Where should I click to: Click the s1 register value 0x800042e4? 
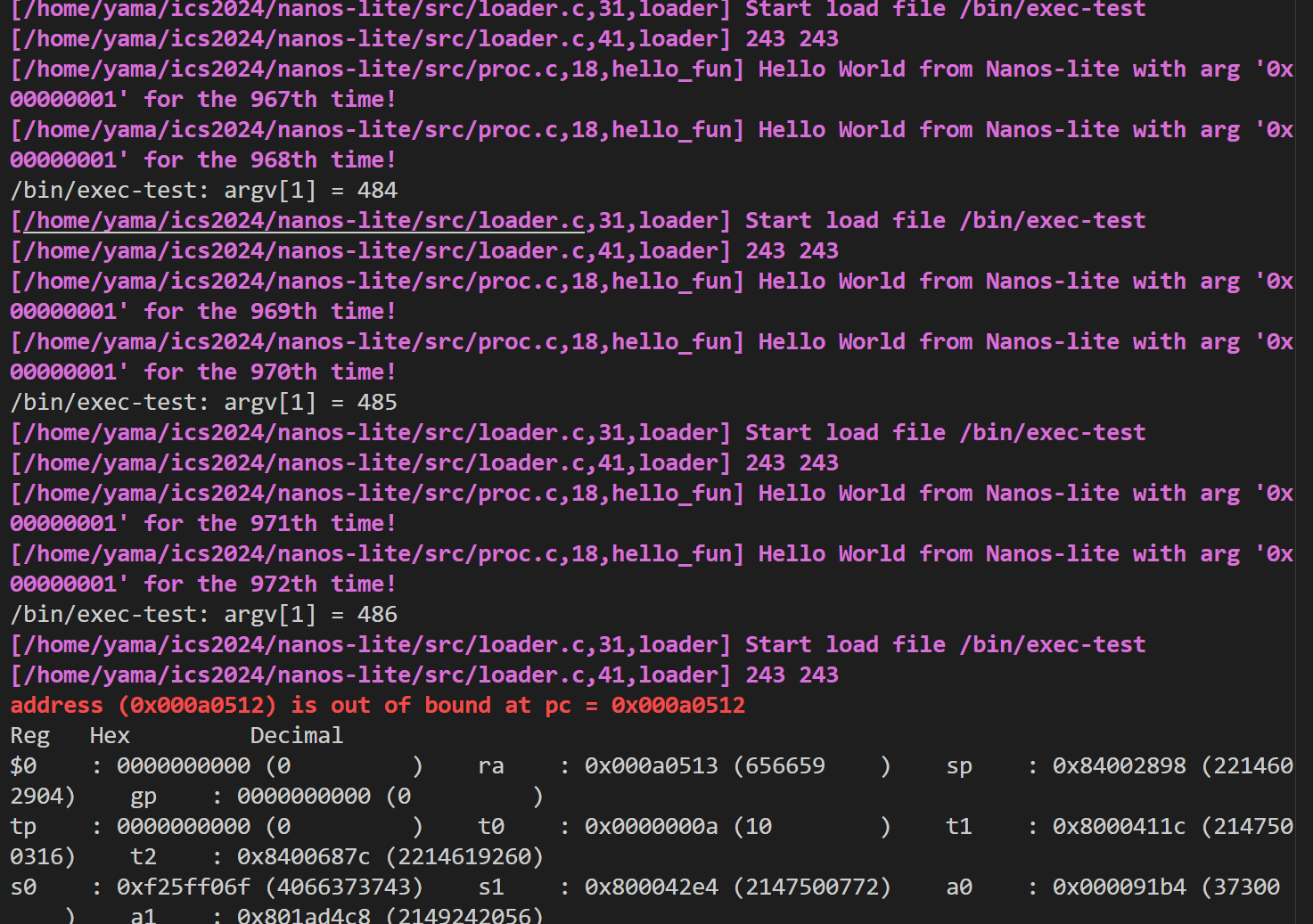651,887
